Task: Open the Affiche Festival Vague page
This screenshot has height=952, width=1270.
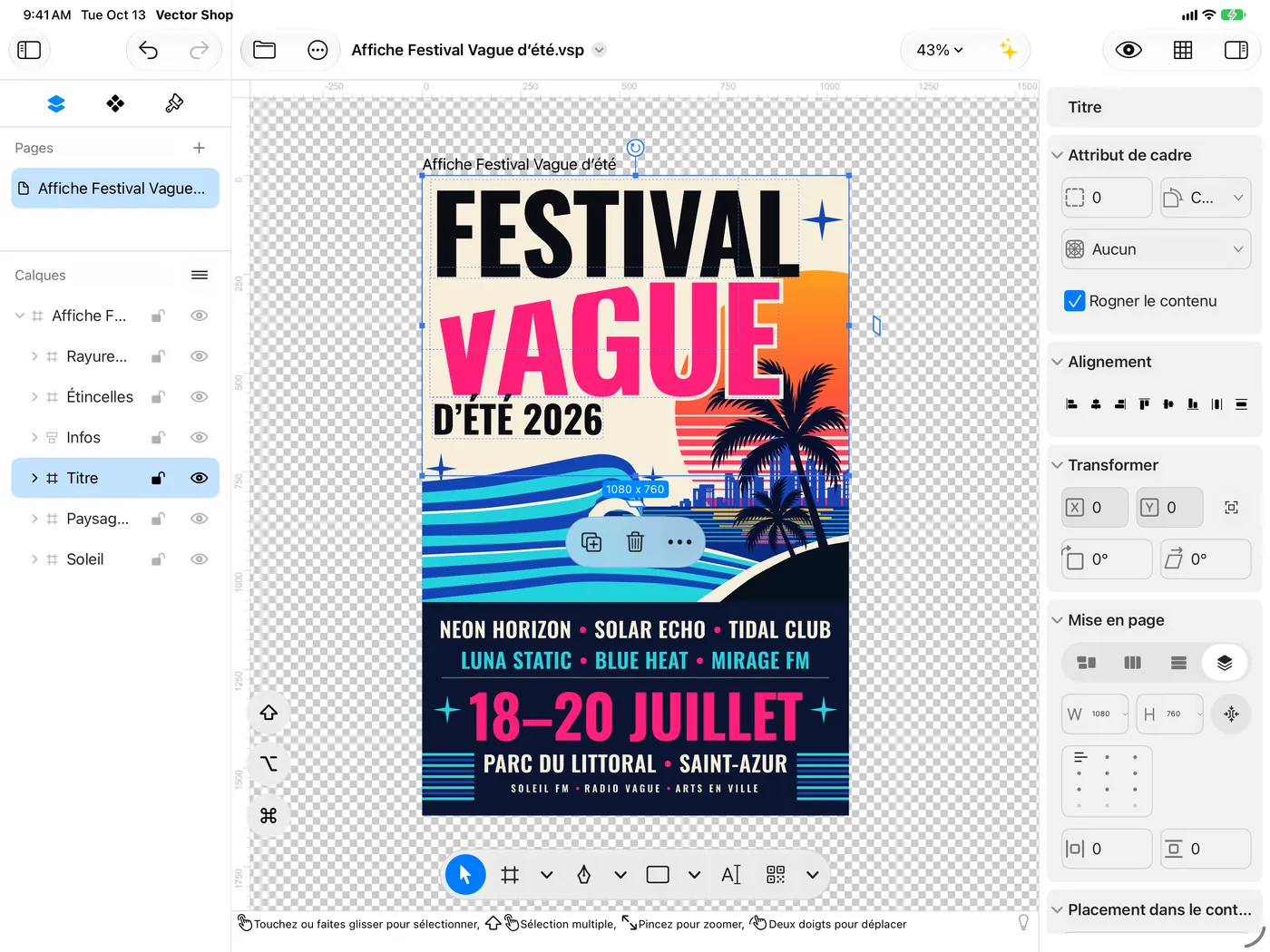Action: coord(115,189)
